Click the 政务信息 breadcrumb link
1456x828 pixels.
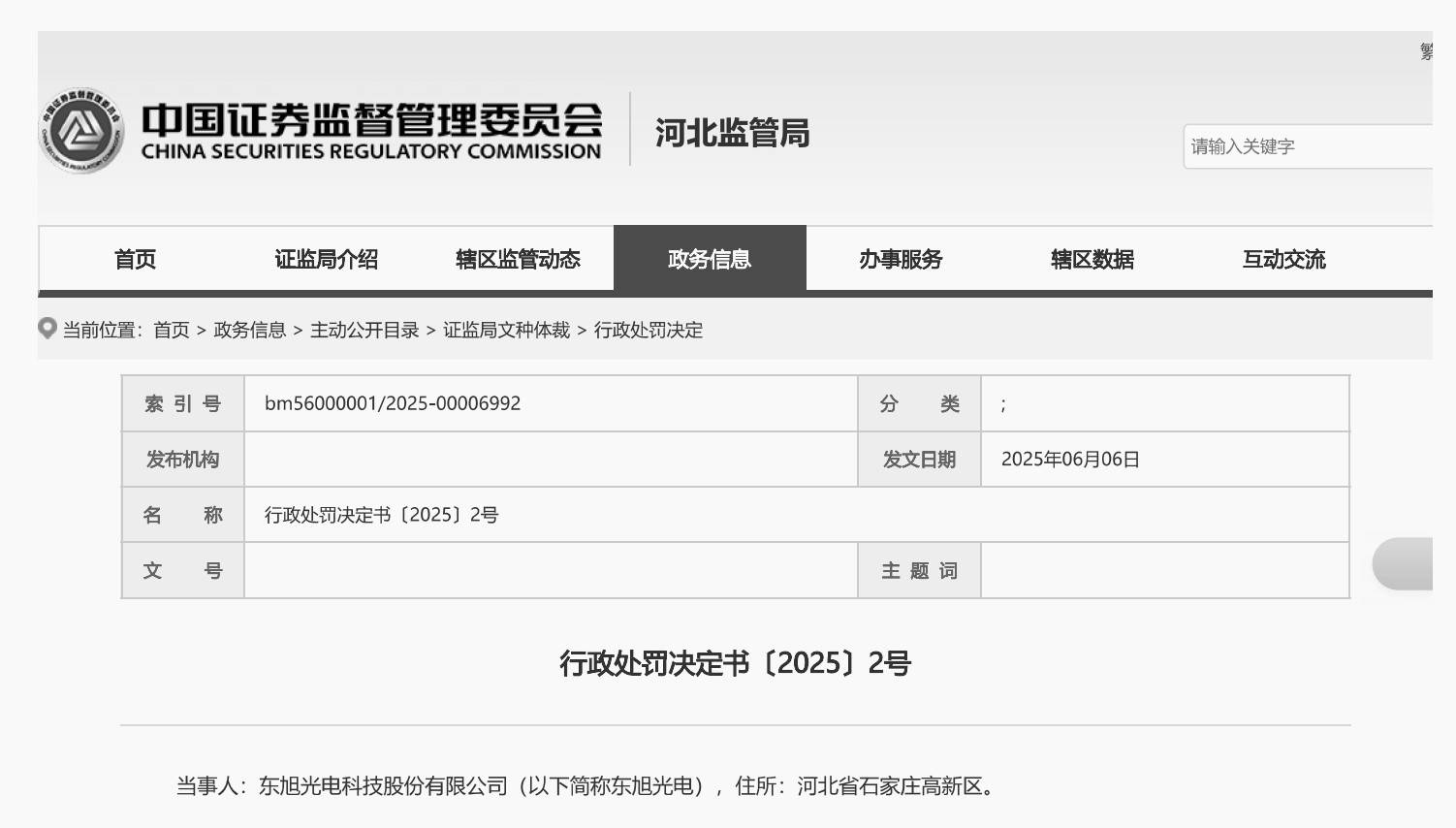[x=249, y=330]
